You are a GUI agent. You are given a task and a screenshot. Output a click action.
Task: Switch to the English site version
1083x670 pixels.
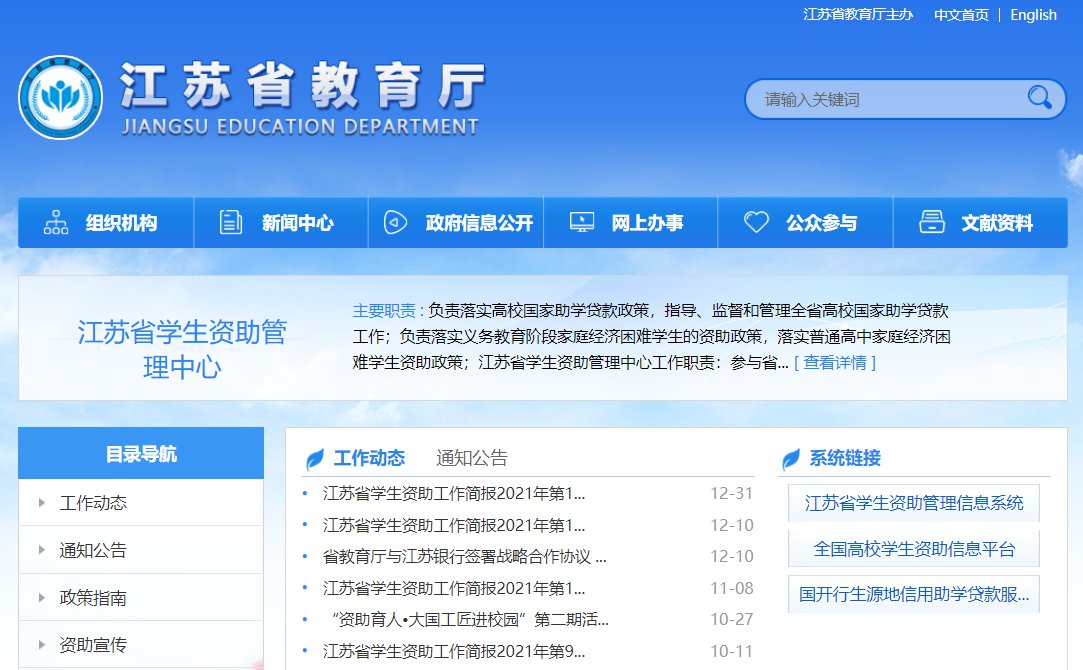click(1033, 15)
